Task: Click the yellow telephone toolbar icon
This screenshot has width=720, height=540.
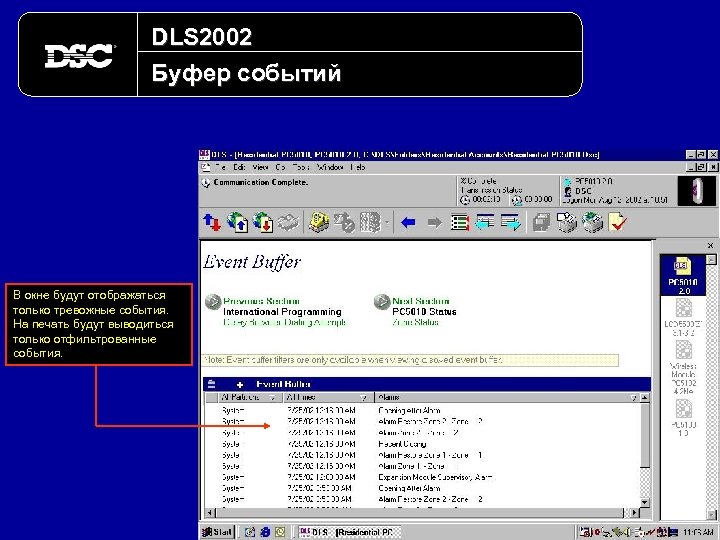Action: [x=319, y=223]
